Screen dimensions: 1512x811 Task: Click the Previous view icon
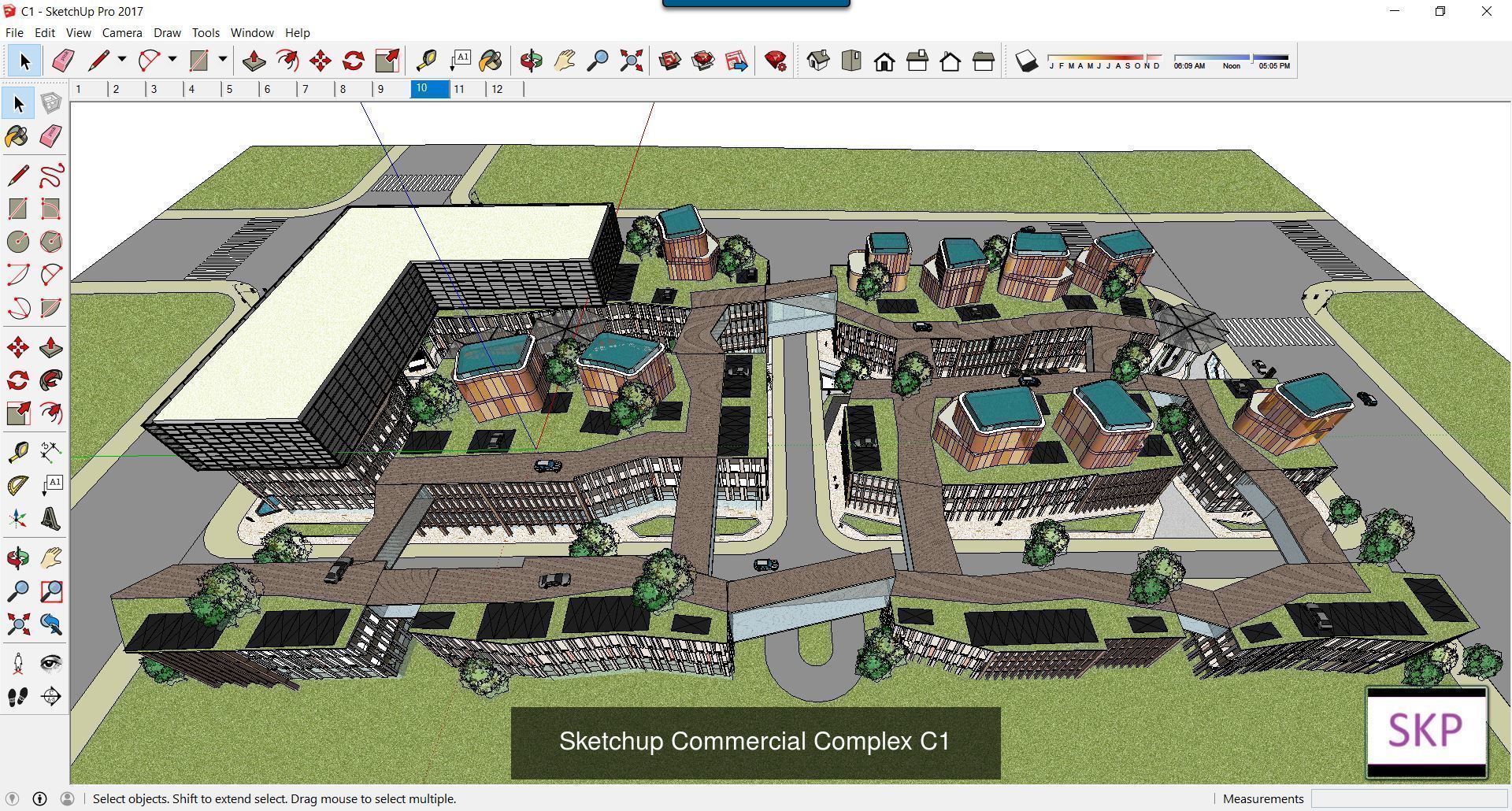(51, 624)
